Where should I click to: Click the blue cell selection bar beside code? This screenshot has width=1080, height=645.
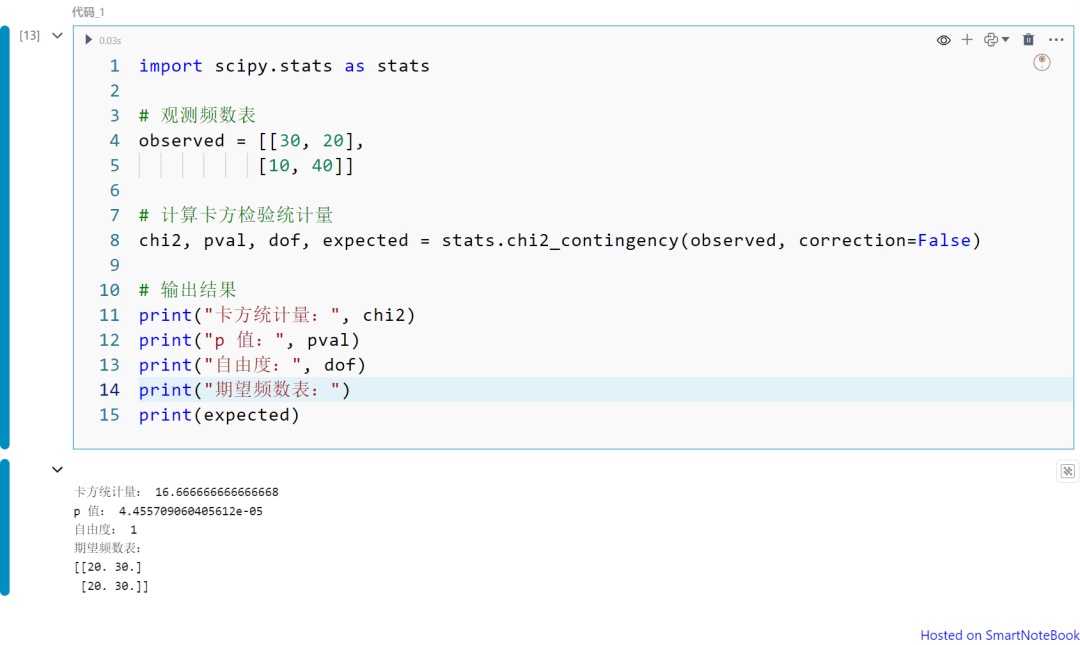(x=5, y=238)
